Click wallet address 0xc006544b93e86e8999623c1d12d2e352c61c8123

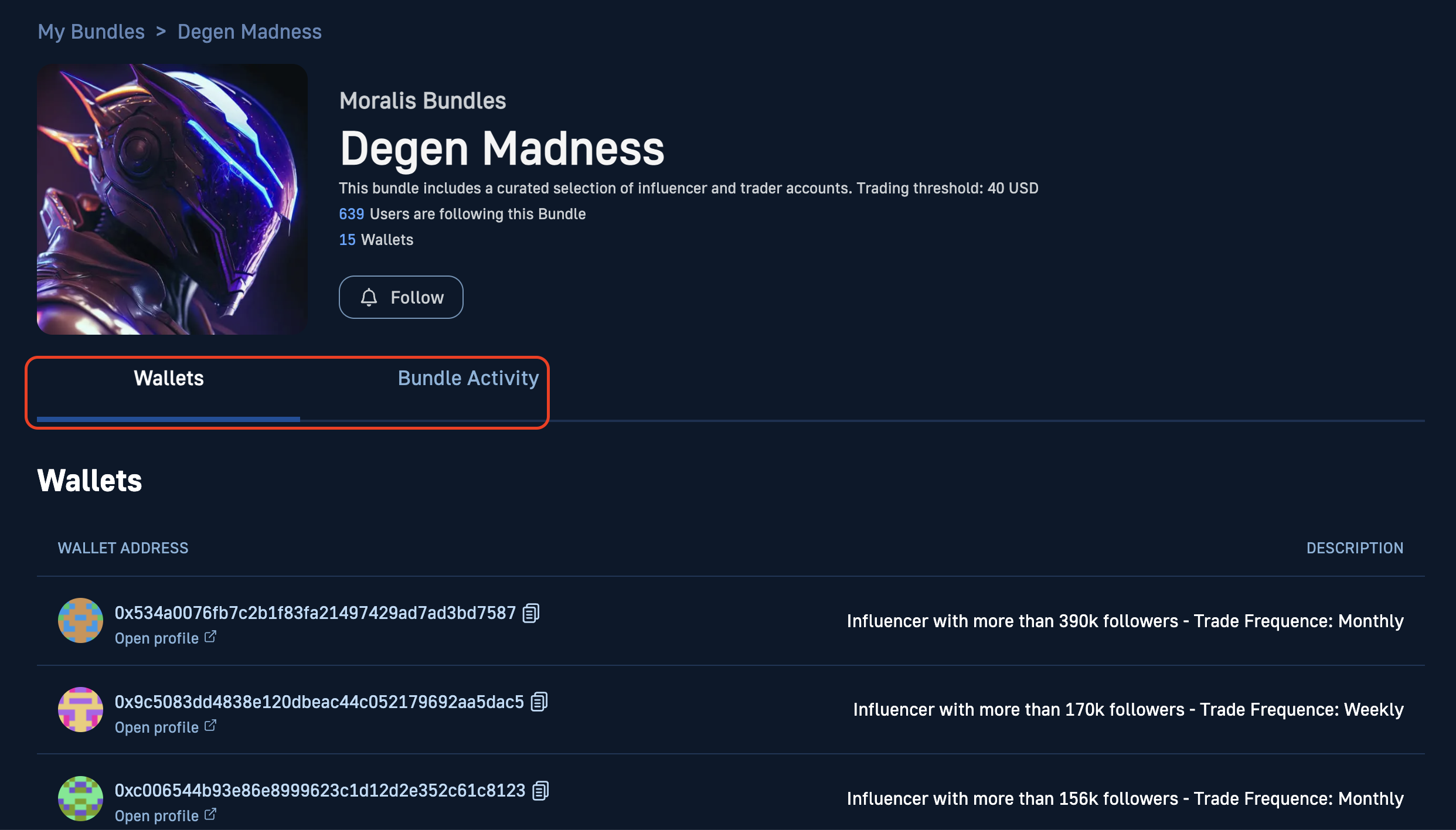click(x=319, y=791)
